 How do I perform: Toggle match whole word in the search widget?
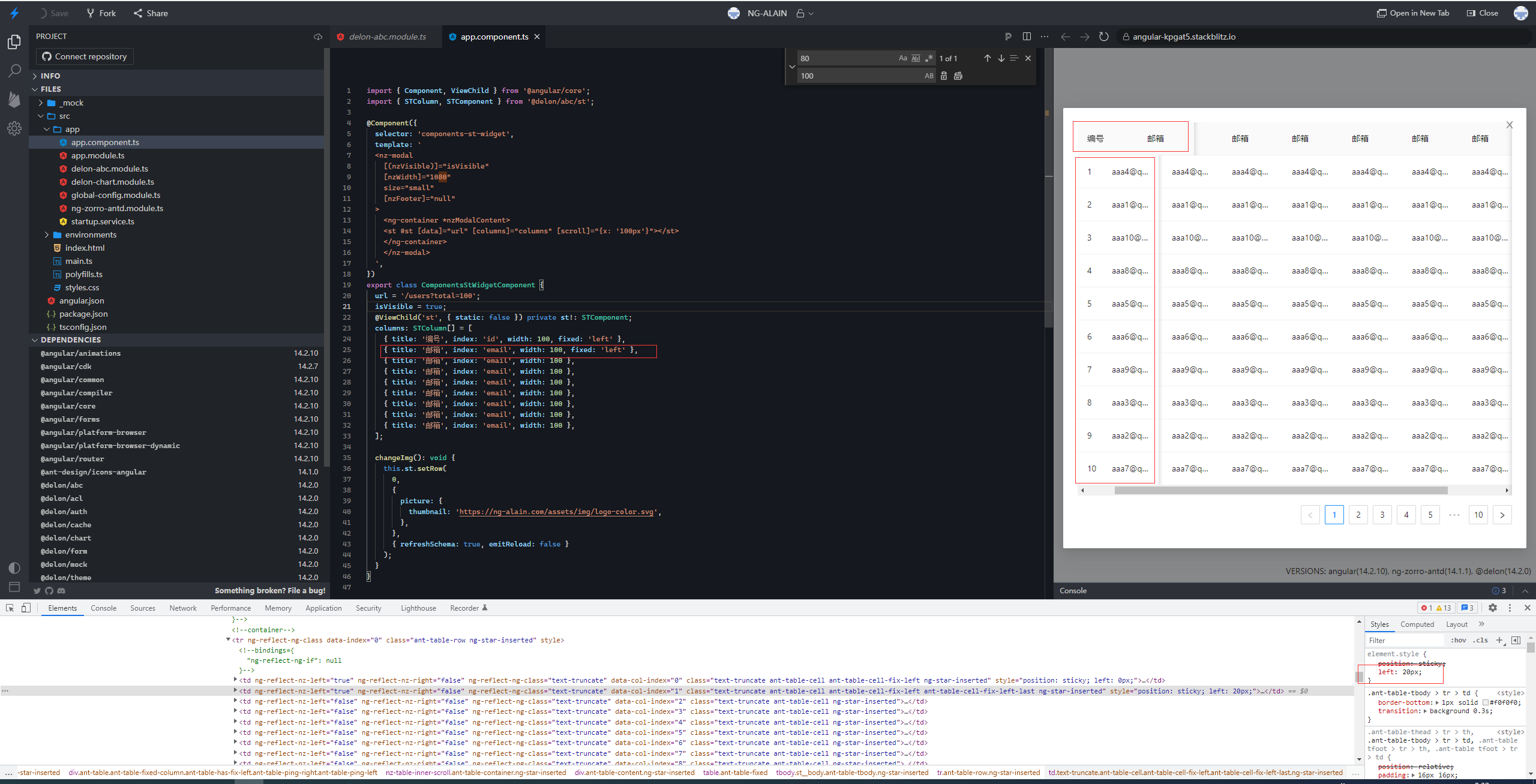click(x=916, y=58)
